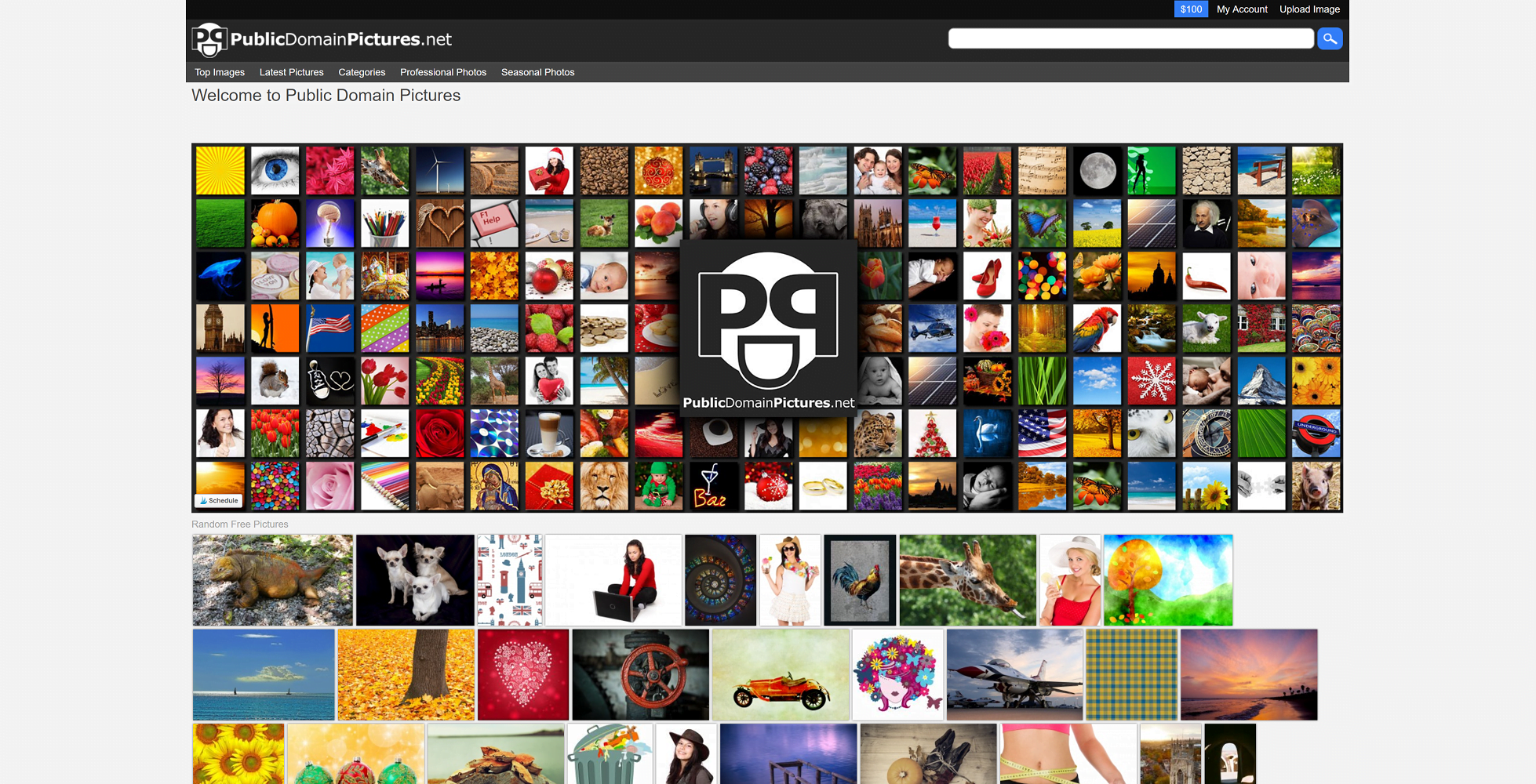The height and width of the screenshot is (784, 1536).
Task: Select Latest Pictures in the navigation bar
Action: pos(291,72)
